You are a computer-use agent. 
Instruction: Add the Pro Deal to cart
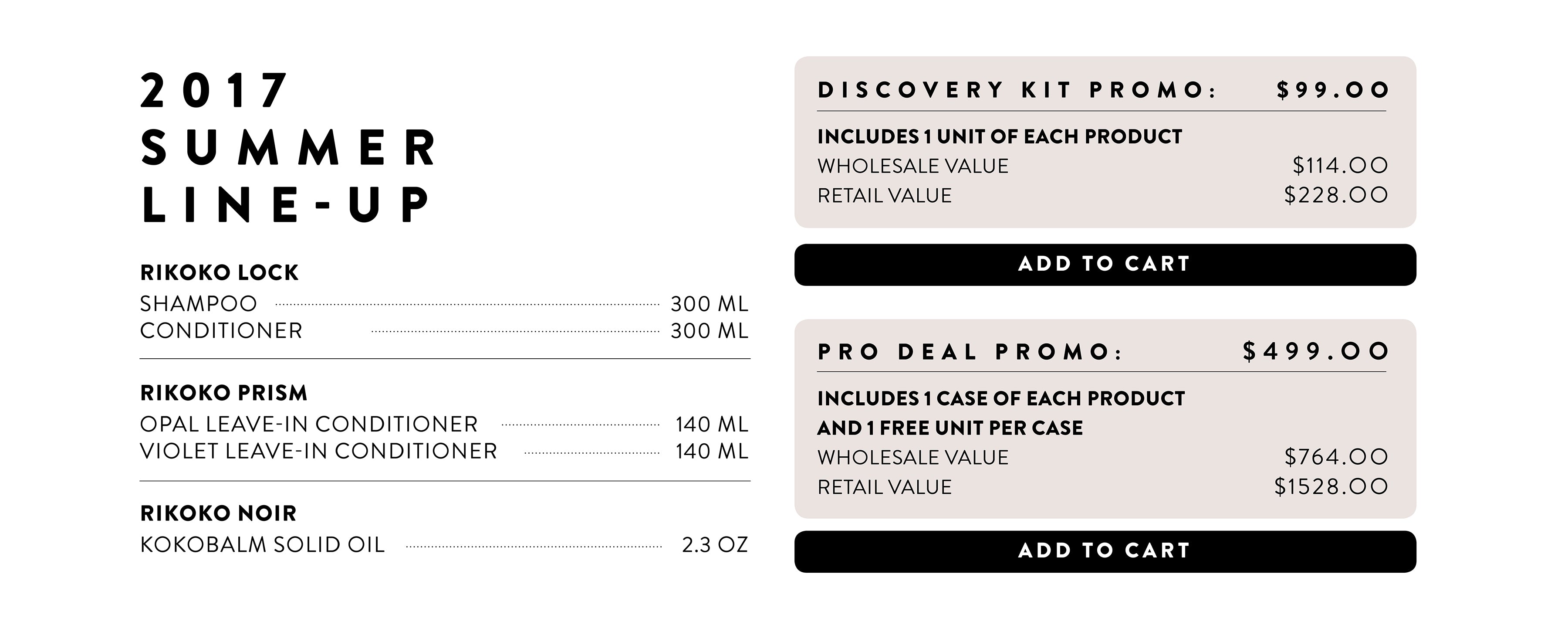[1105, 552]
